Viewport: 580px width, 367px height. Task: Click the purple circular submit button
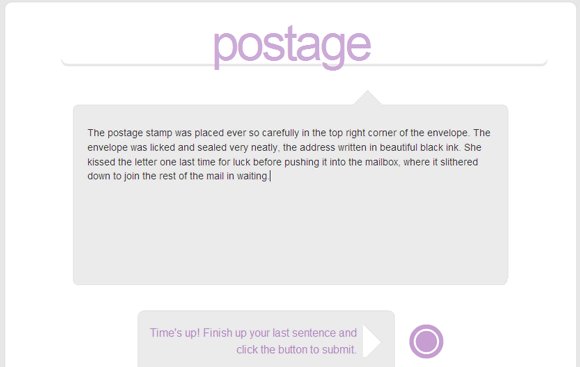tap(426, 341)
